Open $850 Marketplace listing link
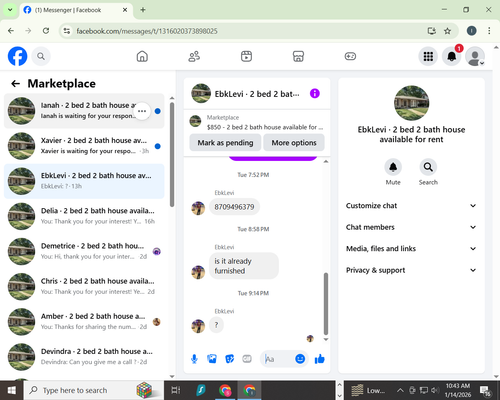This screenshot has height=400, width=500. 257,122
